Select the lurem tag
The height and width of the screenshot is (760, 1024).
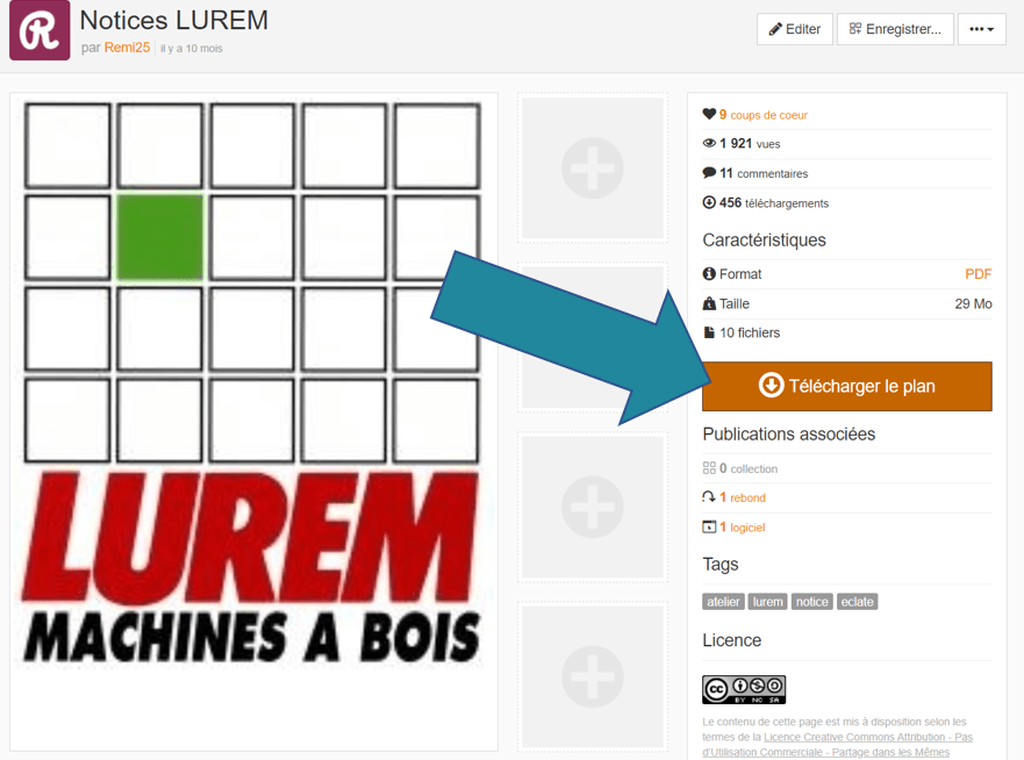point(767,601)
